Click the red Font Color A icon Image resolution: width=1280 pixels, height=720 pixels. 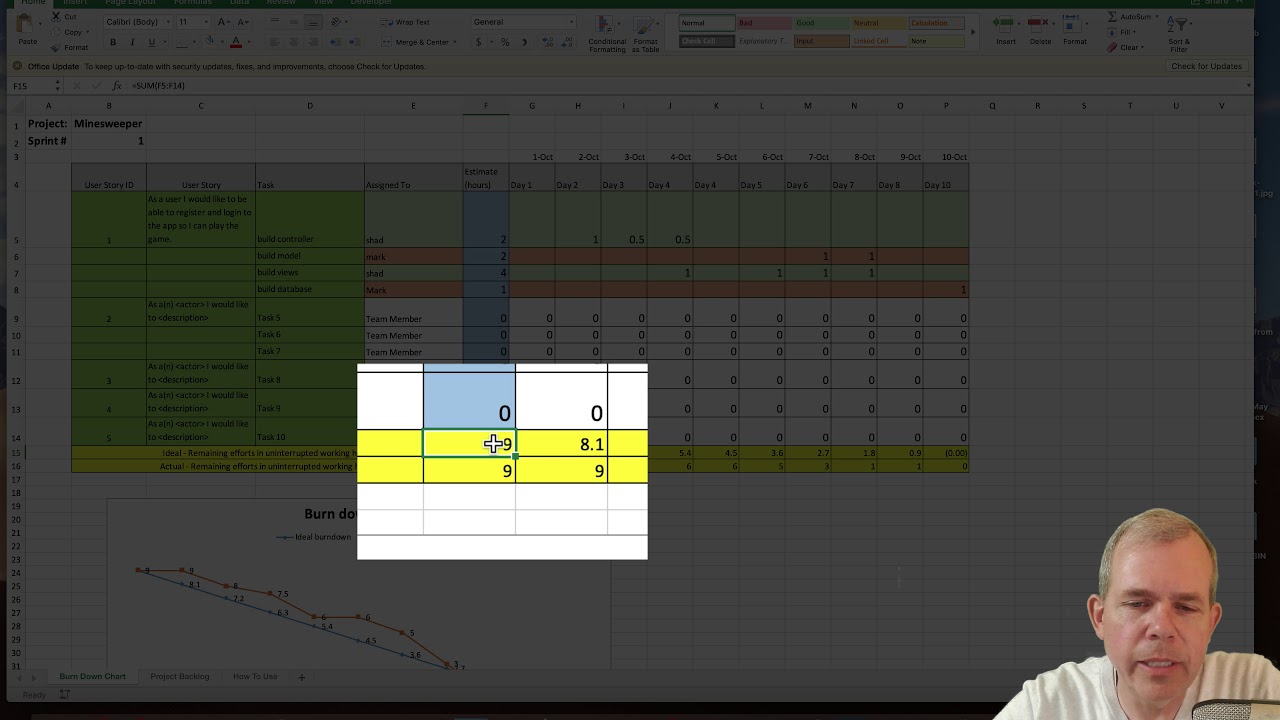point(236,42)
